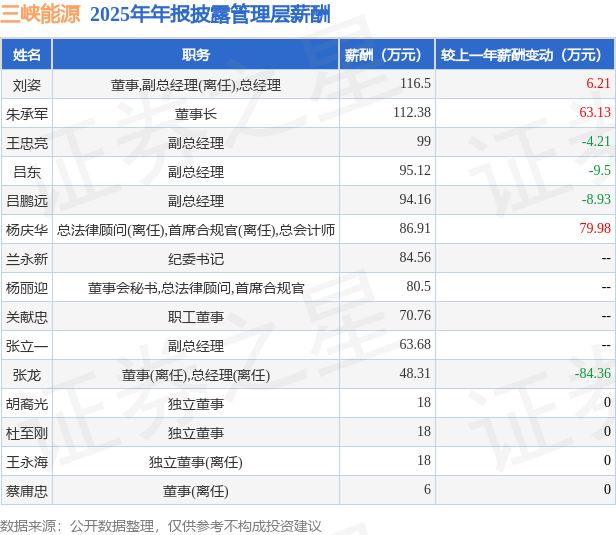Click the 职务 column header

(196, 54)
